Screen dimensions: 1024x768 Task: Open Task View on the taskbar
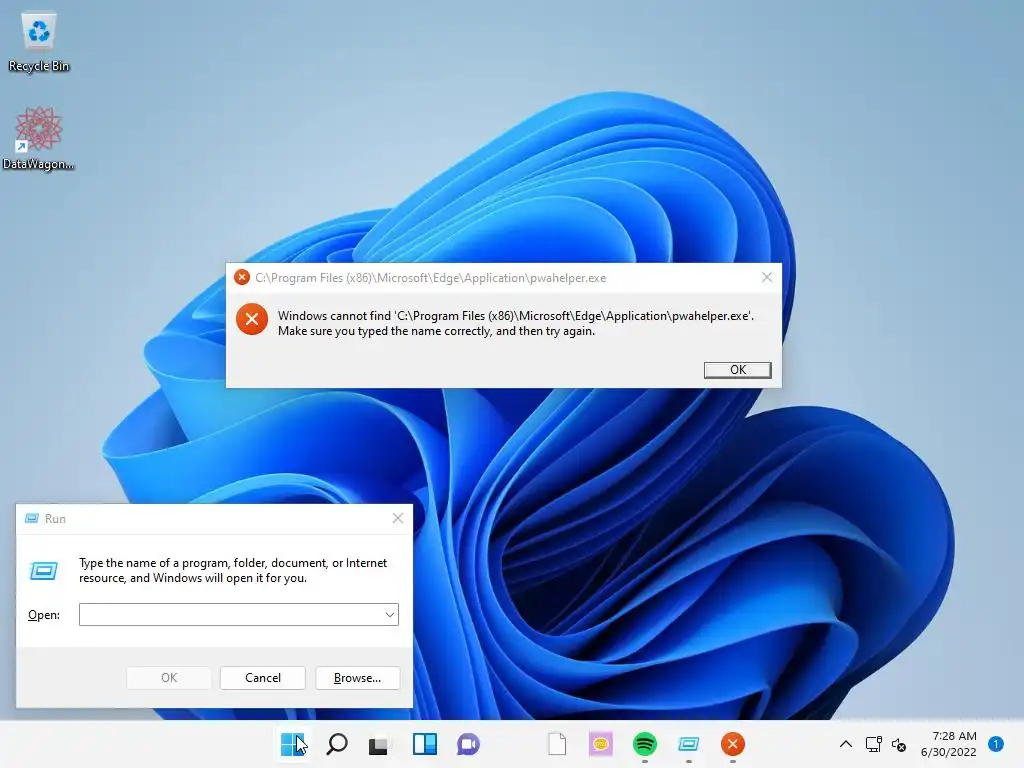(x=379, y=744)
